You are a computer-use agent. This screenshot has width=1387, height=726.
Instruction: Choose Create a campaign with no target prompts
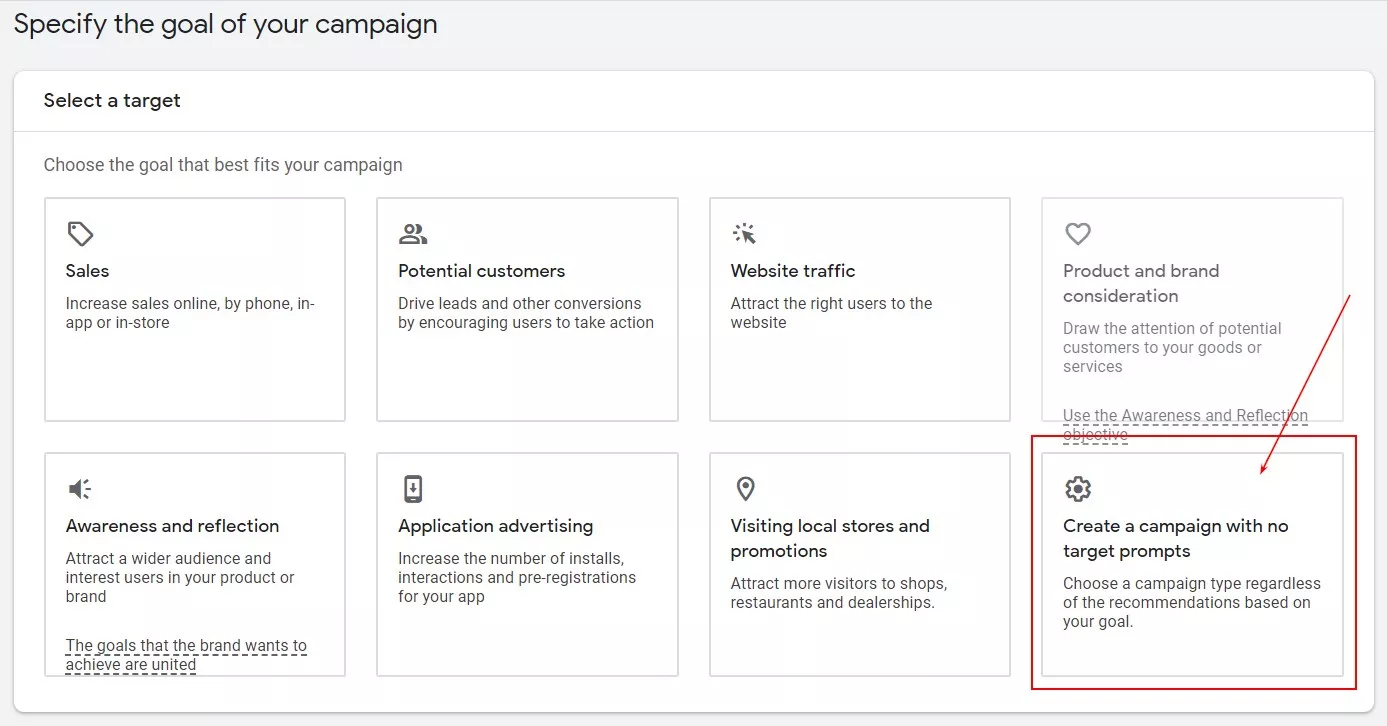click(1192, 564)
